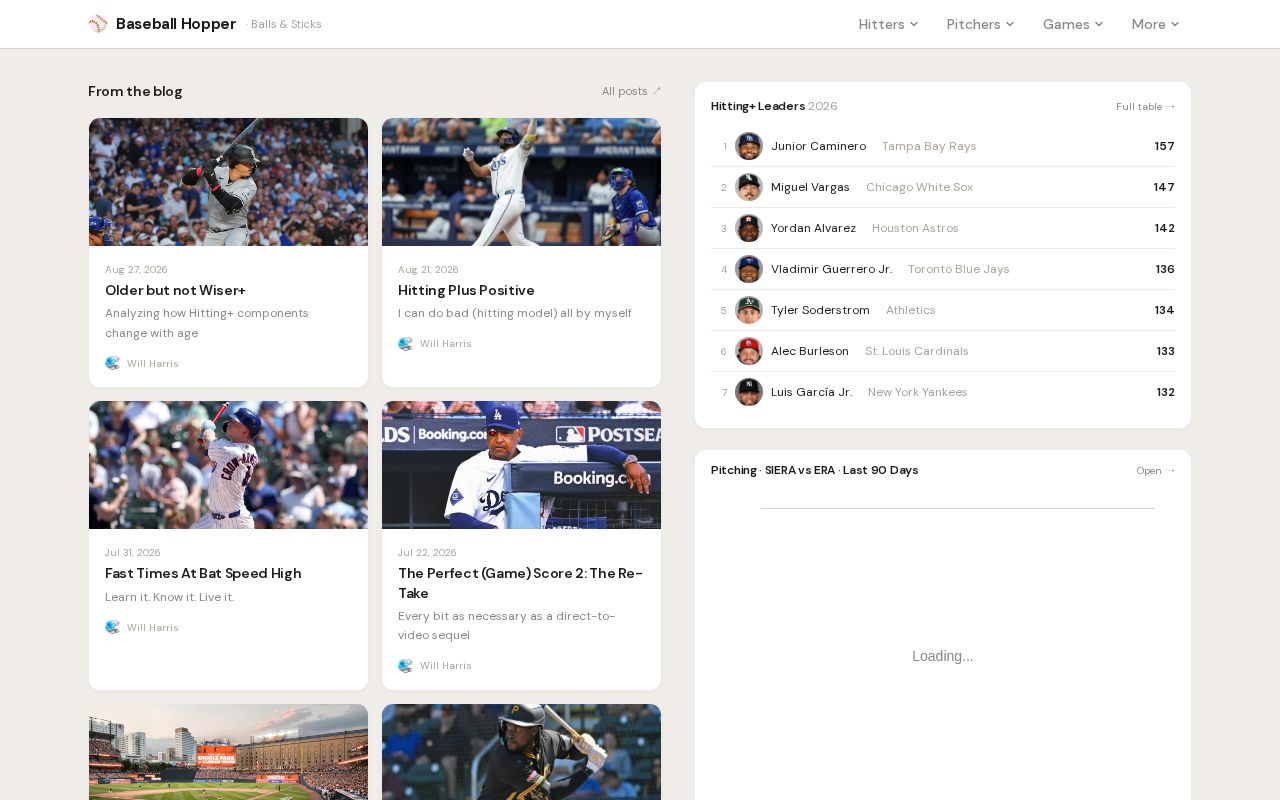Click Miguel Vargas's player avatar
This screenshot has height=800, width=1280.
(749, 187)
